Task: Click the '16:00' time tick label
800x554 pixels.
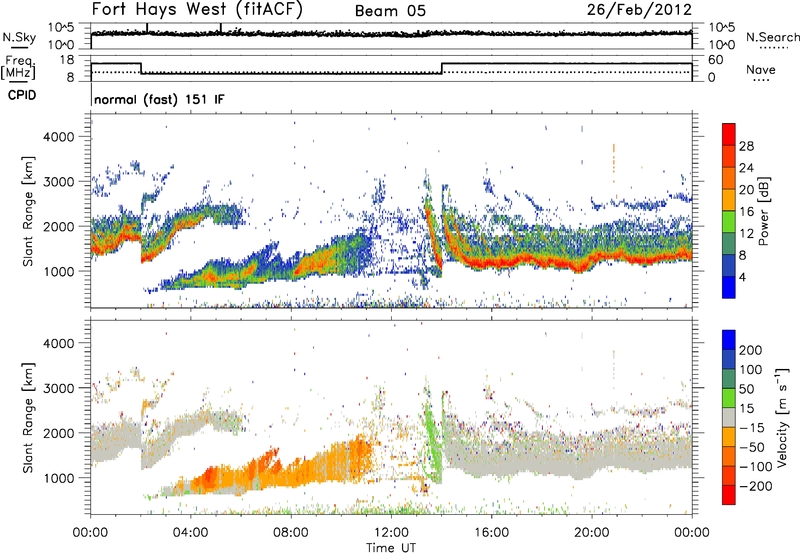Action: (491, 533)
